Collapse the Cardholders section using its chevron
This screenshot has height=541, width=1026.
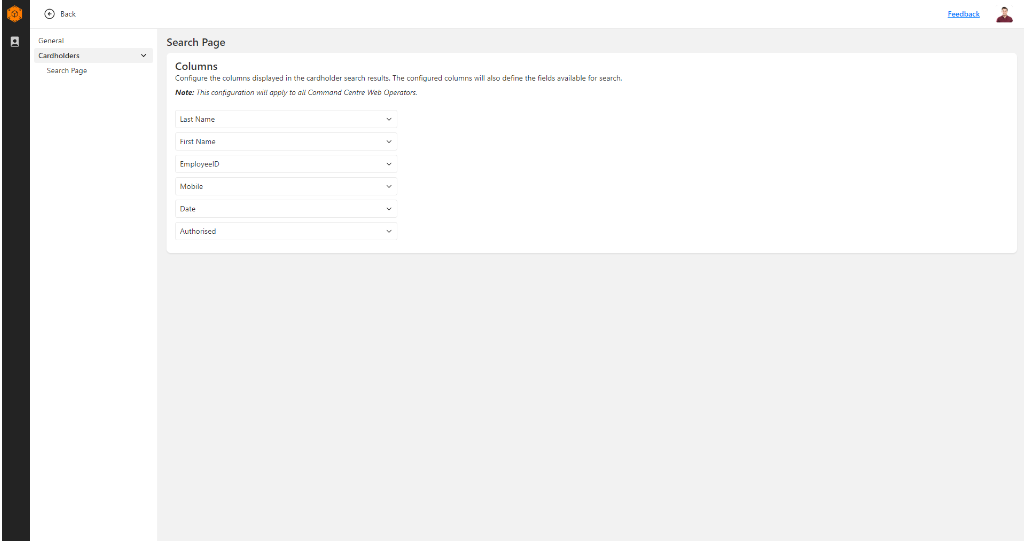point(144,56)
